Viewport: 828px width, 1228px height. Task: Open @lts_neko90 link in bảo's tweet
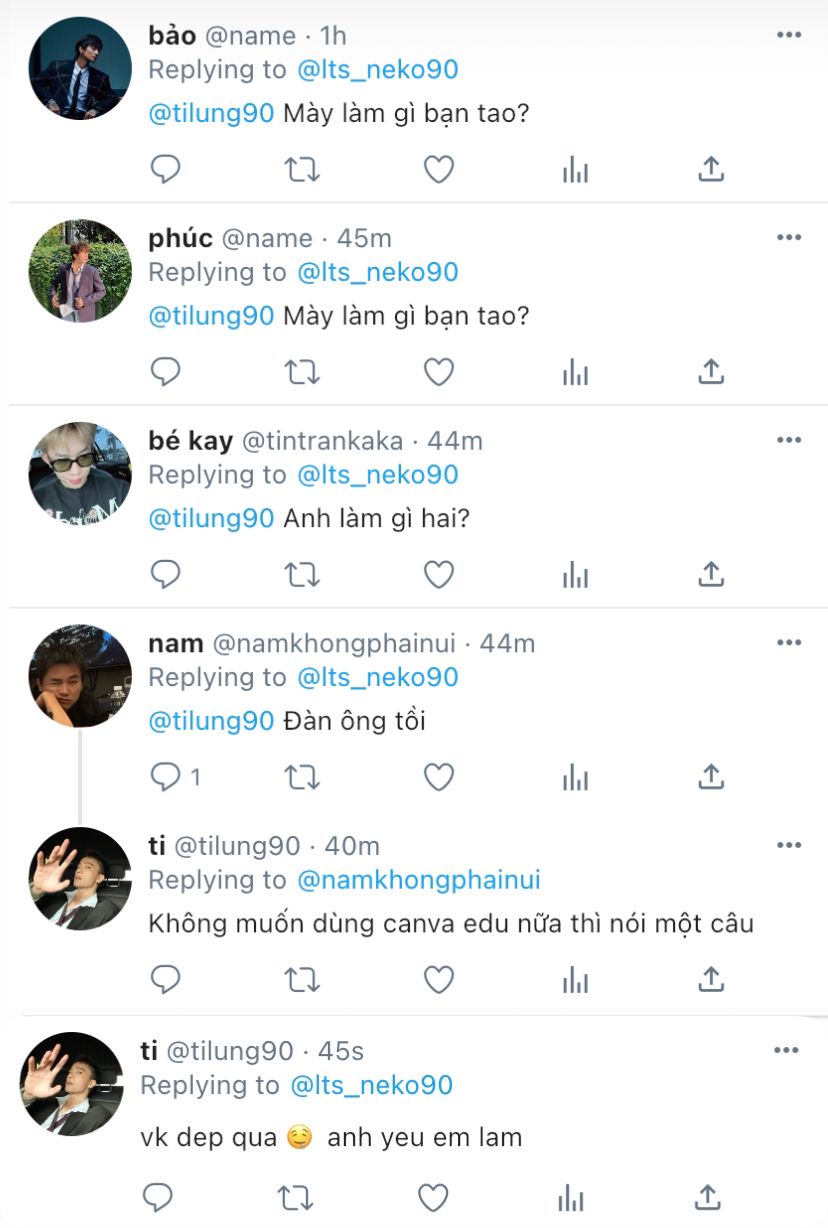pyautogui.click(x=377, y=69)
